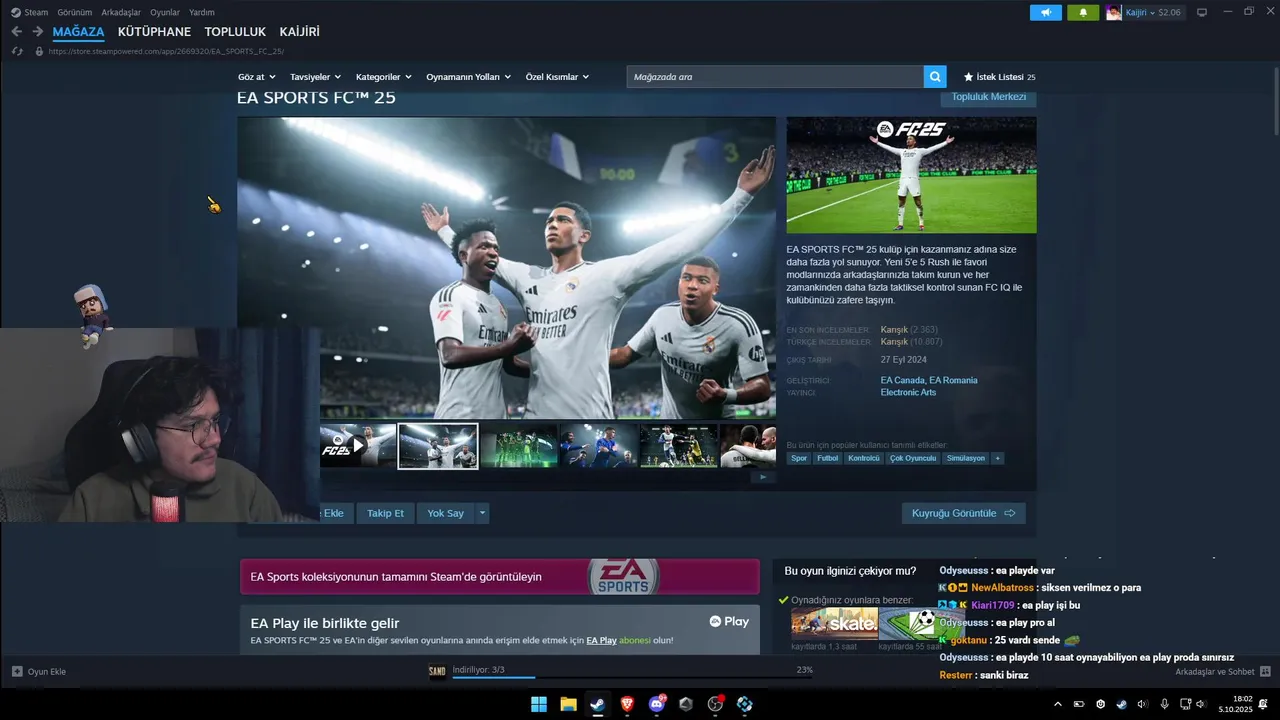This screenshot has height=720, width=1280.
Task: Expand the Kaijiri account dropdown
Action: point(1153,12)
